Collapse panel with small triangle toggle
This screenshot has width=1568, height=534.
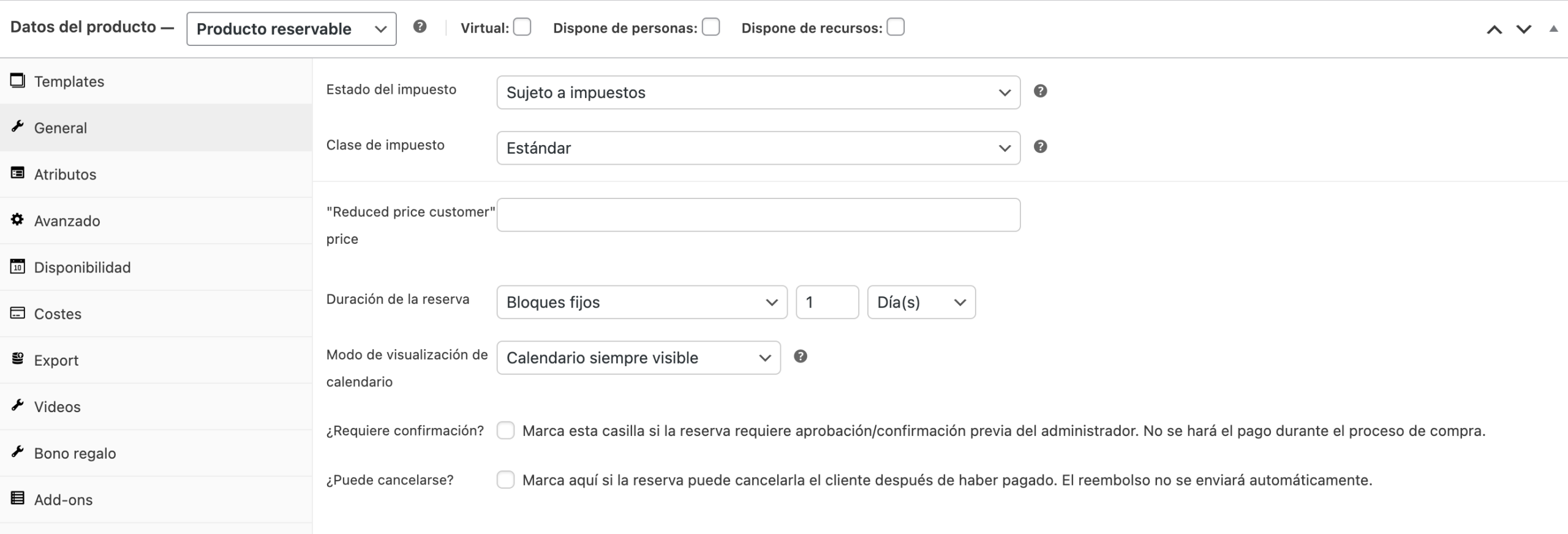(1553, 29)
